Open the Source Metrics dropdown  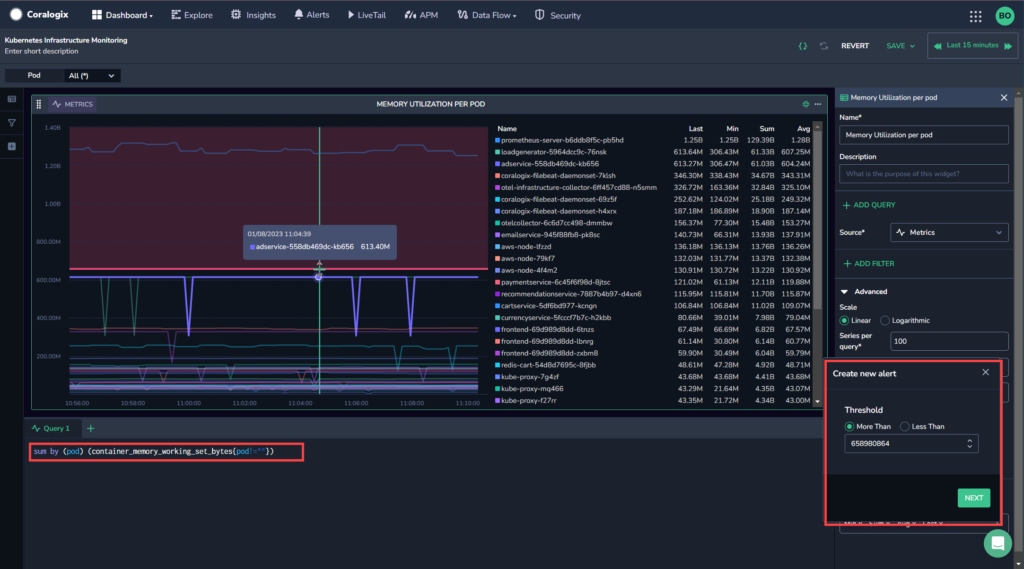coord(949,233)
